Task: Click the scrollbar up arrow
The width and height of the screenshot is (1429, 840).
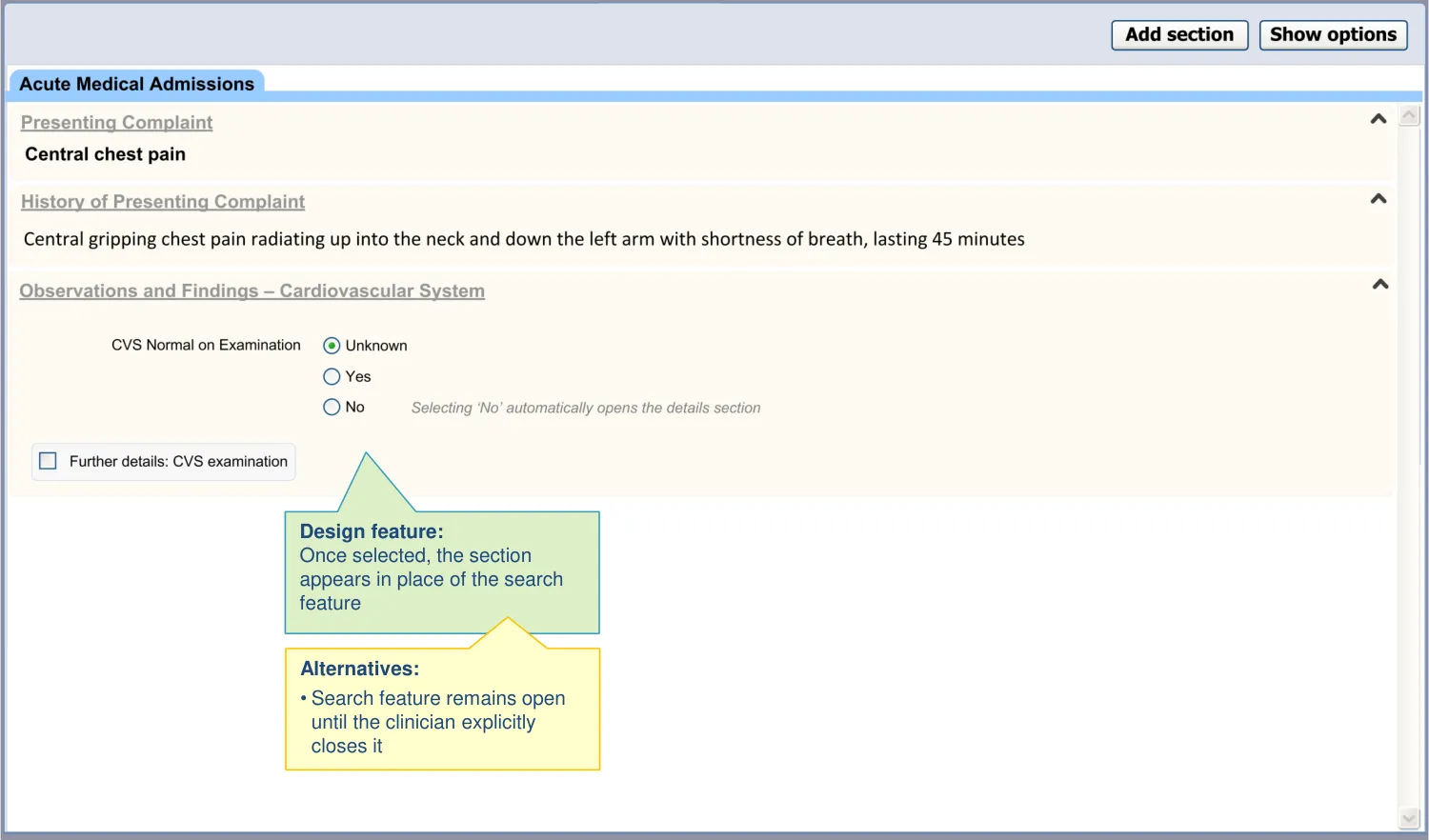Action: (x=1410, y=116)
